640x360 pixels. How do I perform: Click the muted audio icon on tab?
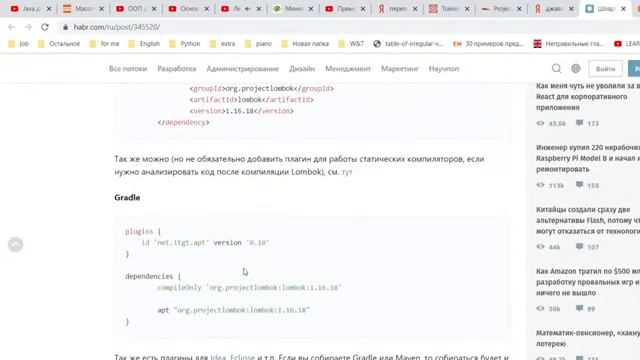(x=247, y=9)
